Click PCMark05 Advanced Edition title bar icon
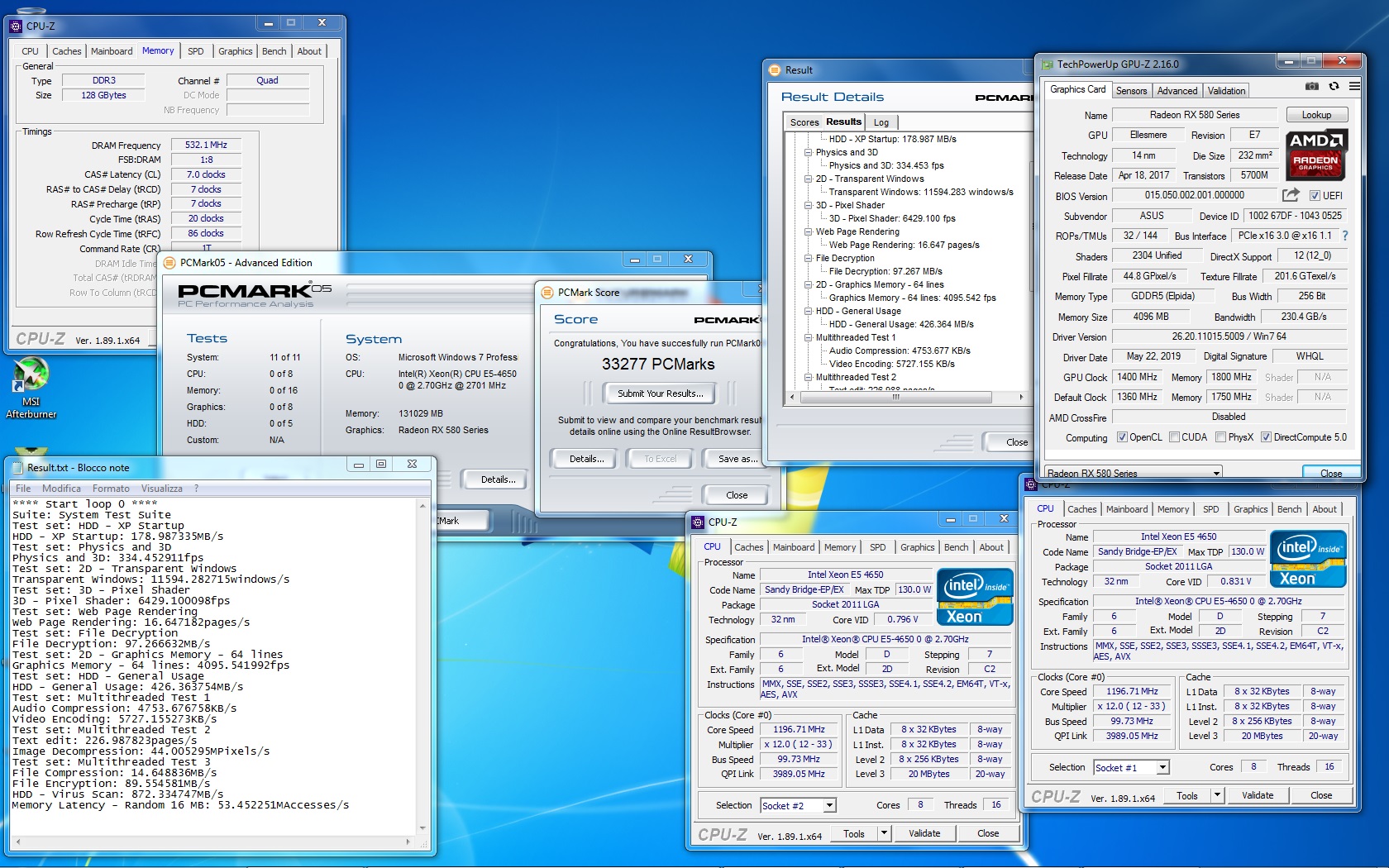This screenshot has height=868, width=1389. (169, 263)
